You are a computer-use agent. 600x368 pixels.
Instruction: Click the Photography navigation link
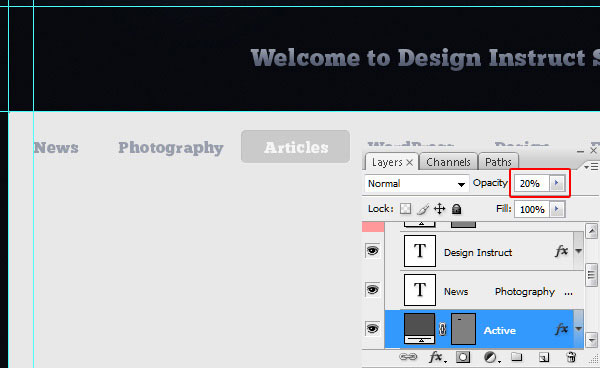coord(171,148)
